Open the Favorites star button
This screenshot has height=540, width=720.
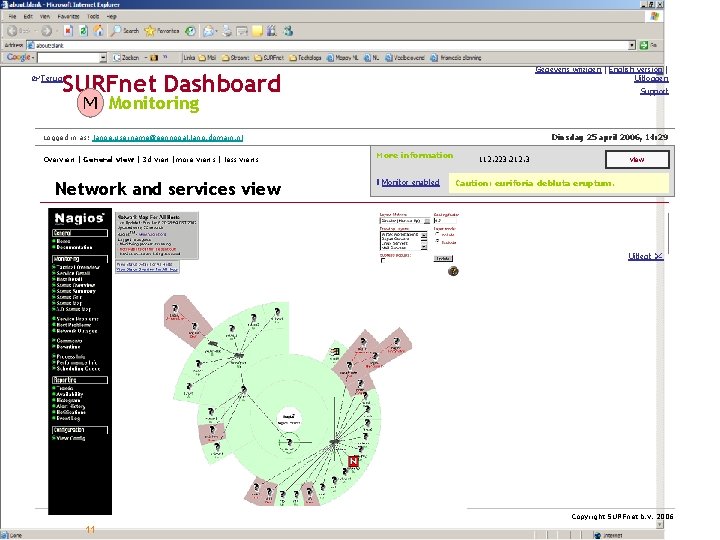[x=162, y=31]
